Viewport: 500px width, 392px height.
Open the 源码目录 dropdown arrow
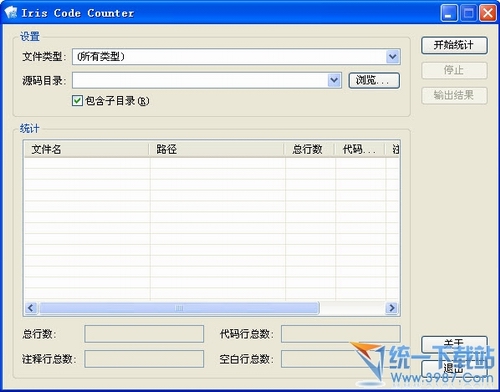(334, 80)
